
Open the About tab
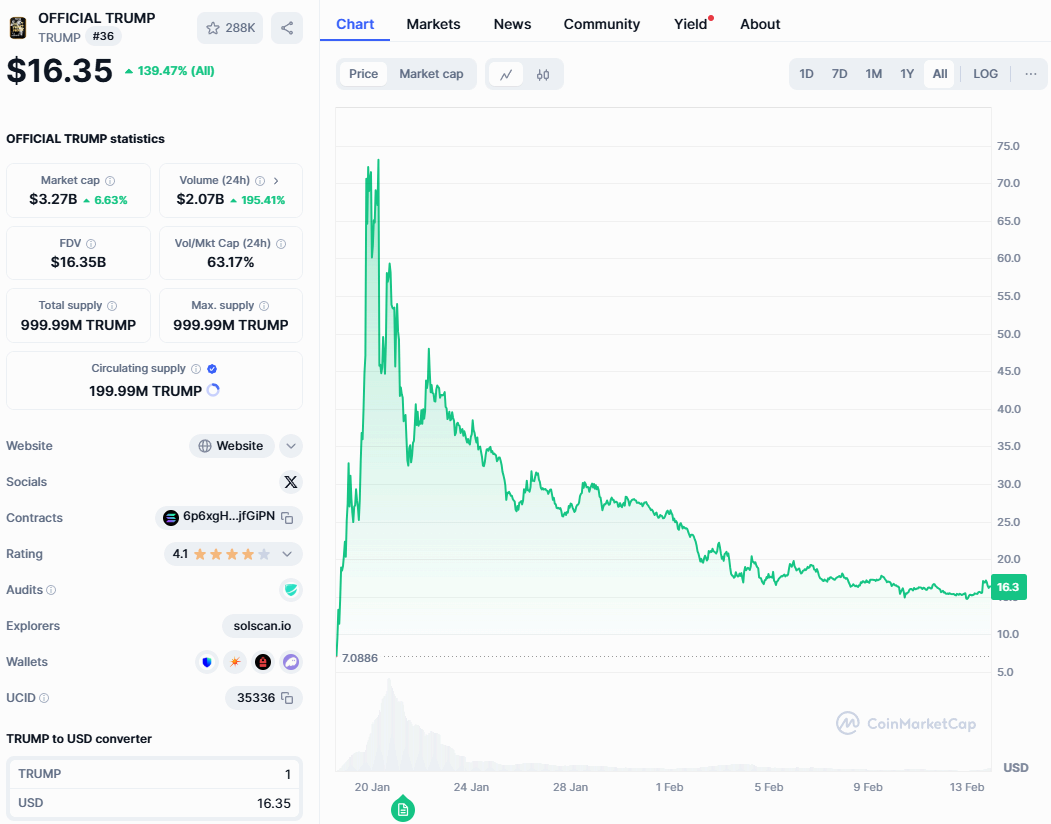pyautogui.click(x=760, y=24)
